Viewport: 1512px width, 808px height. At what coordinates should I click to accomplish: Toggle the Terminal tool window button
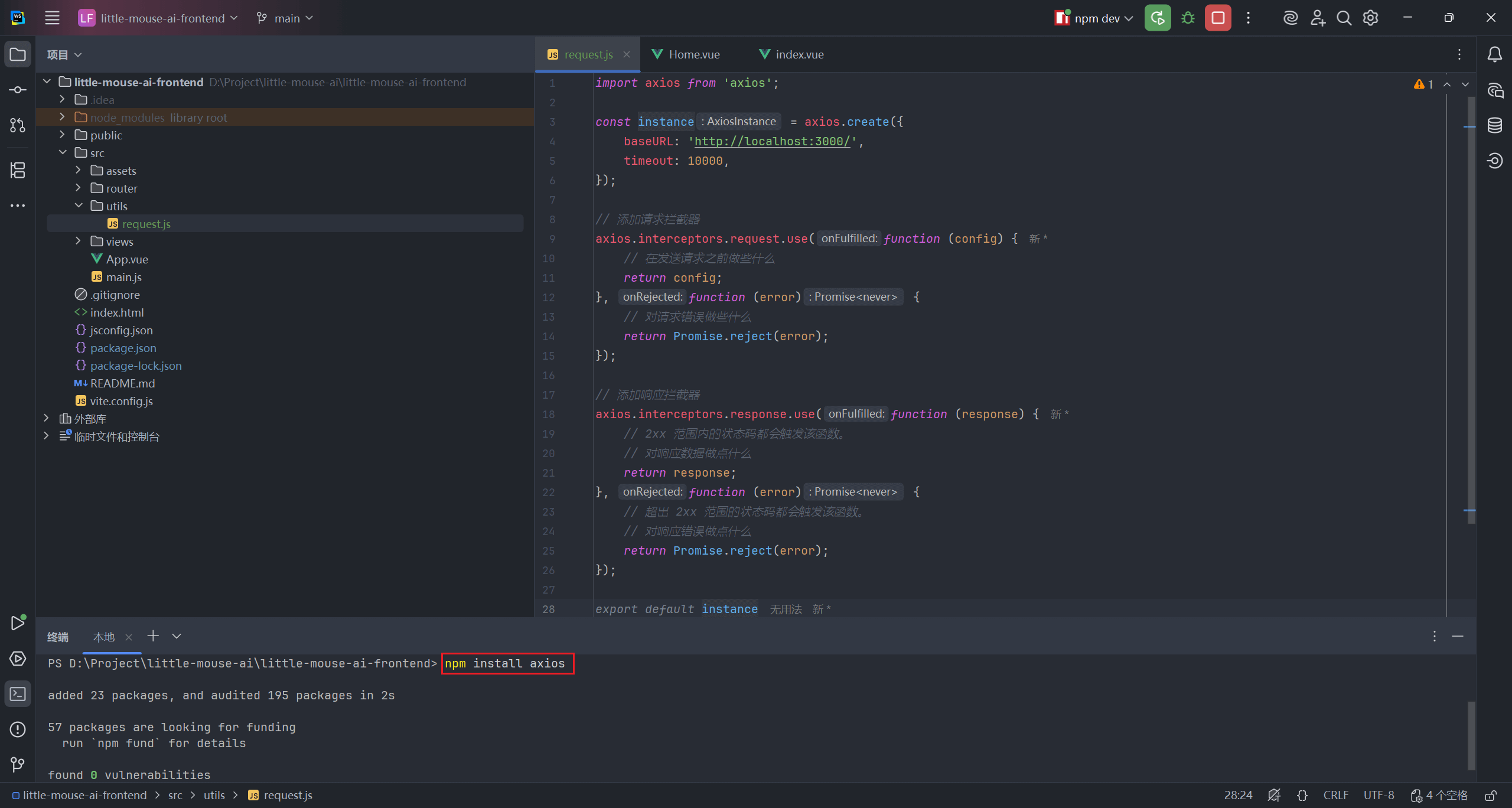18,694
